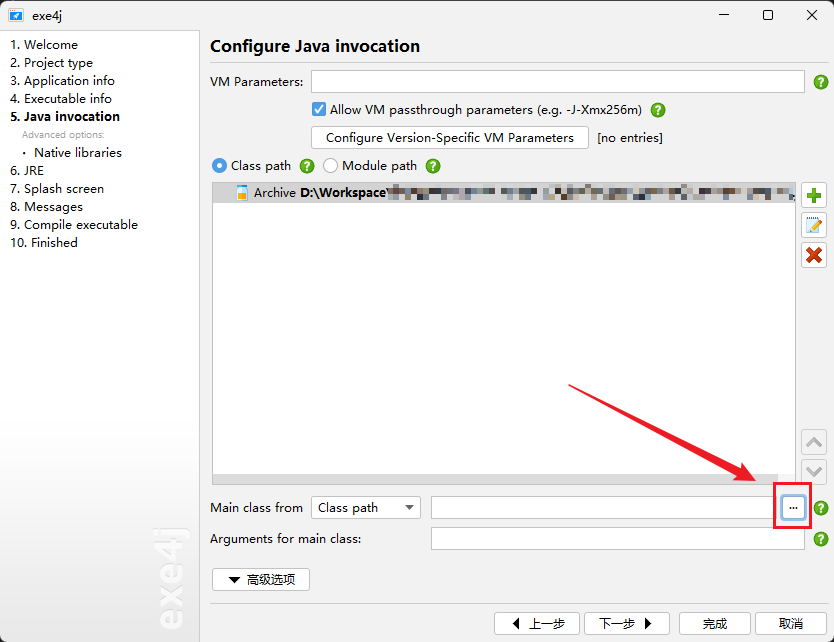Open step 9. Compile executable

pos(74,225)
